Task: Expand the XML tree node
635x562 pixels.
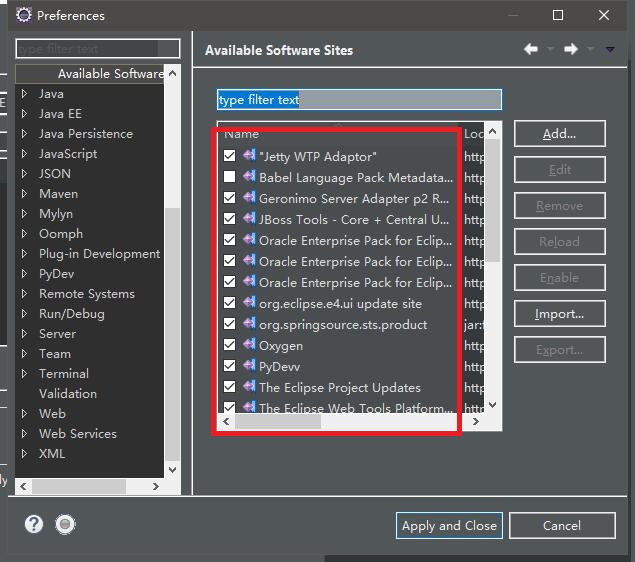Action: 24,453
